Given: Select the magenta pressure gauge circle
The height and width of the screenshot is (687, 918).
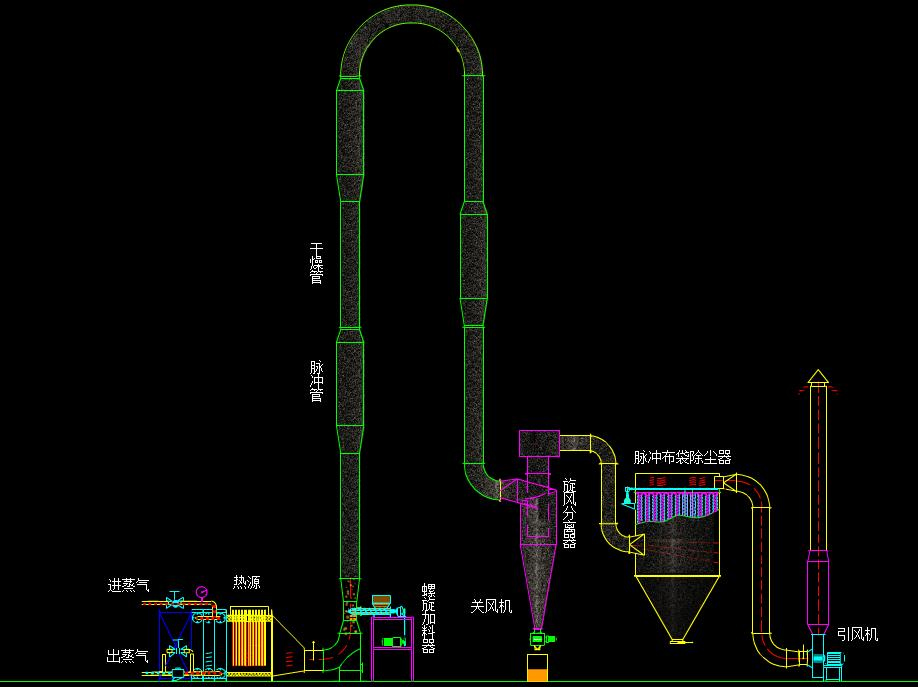Looking at the screenshot, I should point(202,590).
